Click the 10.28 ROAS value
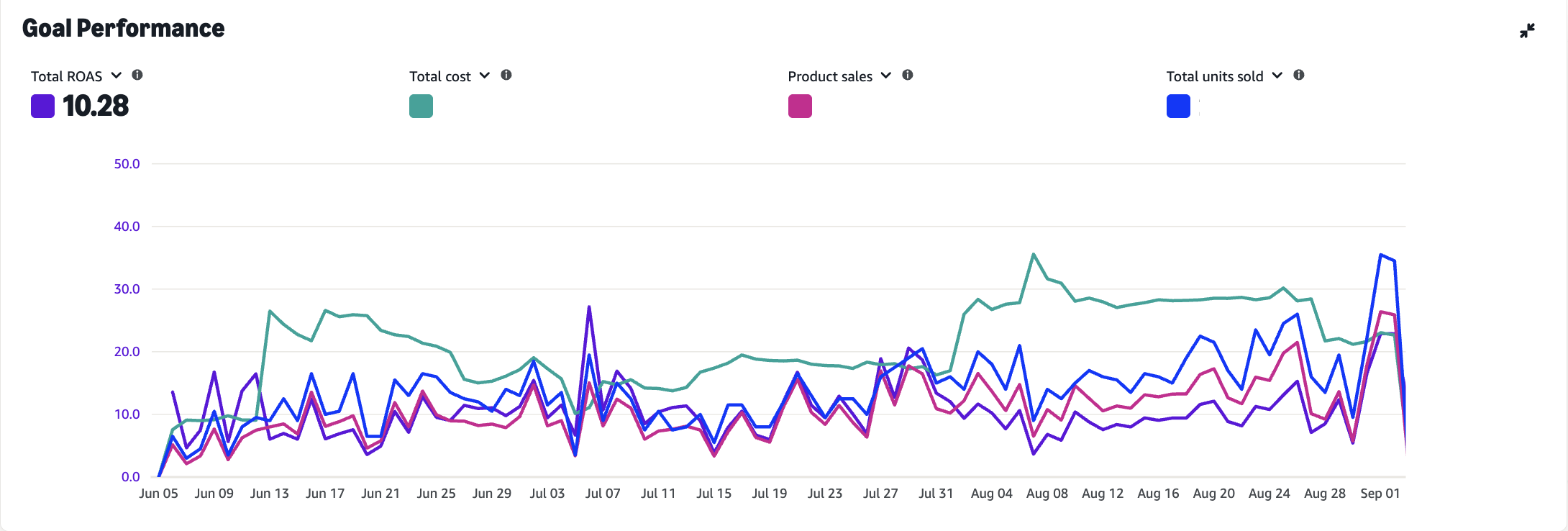The height and width of the screenshot is (531, 1568). (x=96, y=106)
